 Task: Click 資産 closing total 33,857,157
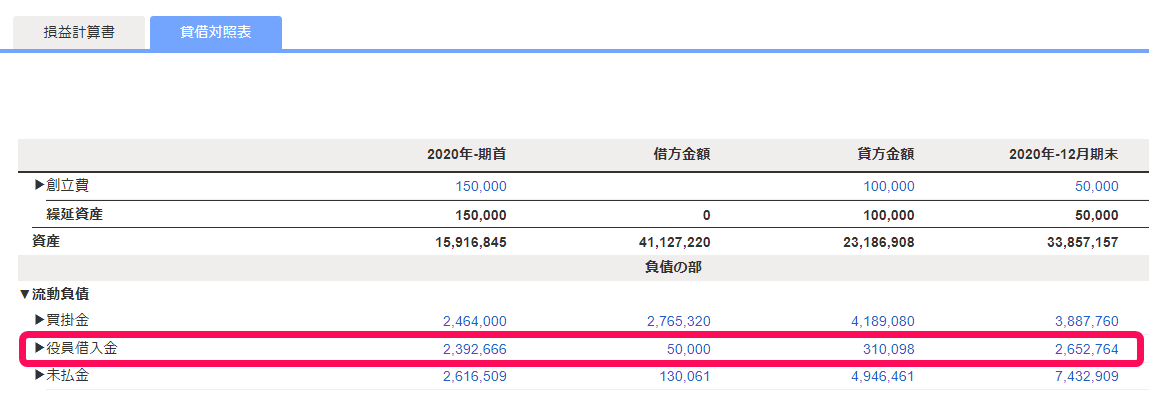pyautogui.click(x=1082, y=242)
